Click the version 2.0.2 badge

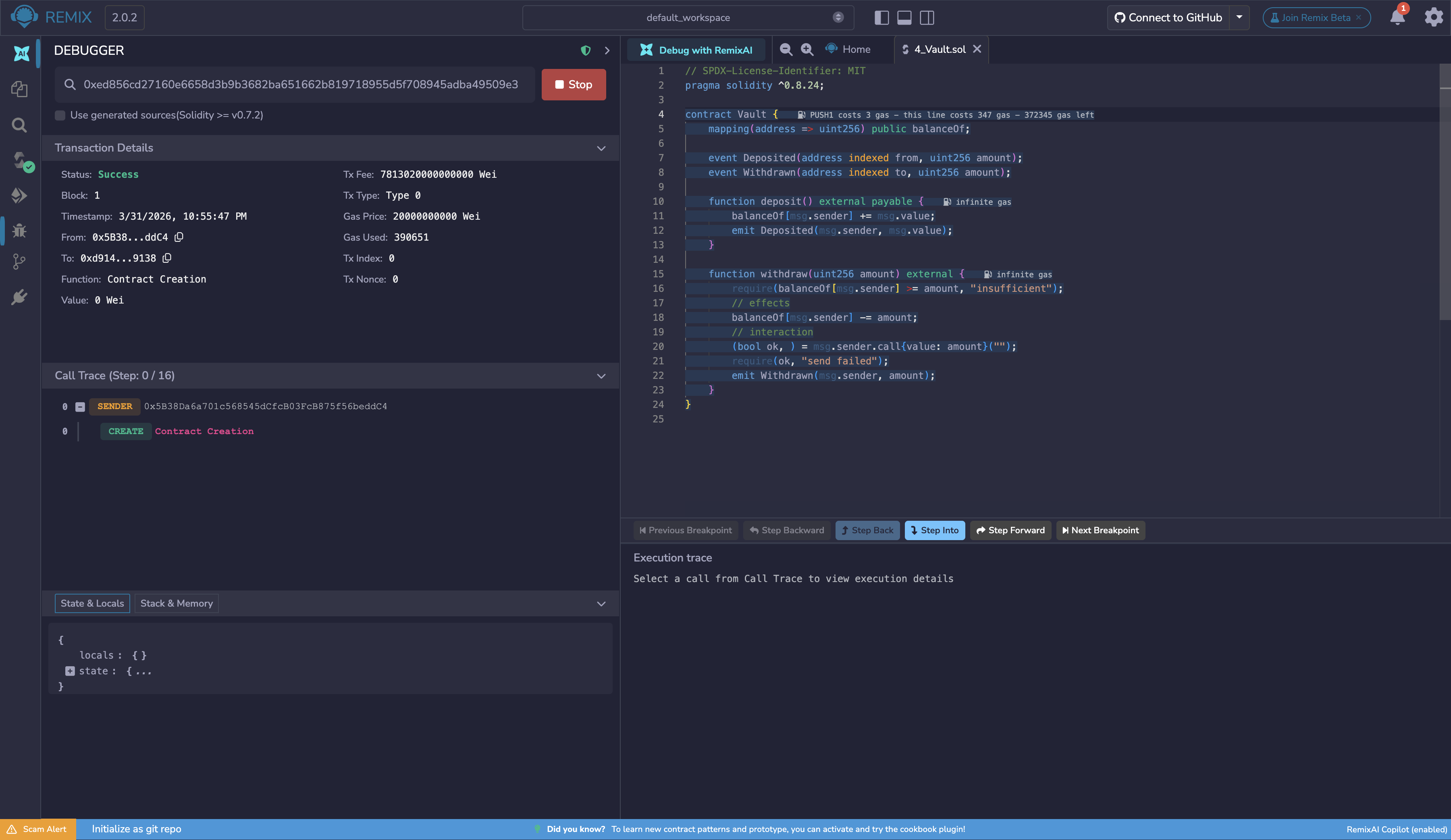click(x=125, y=18)
